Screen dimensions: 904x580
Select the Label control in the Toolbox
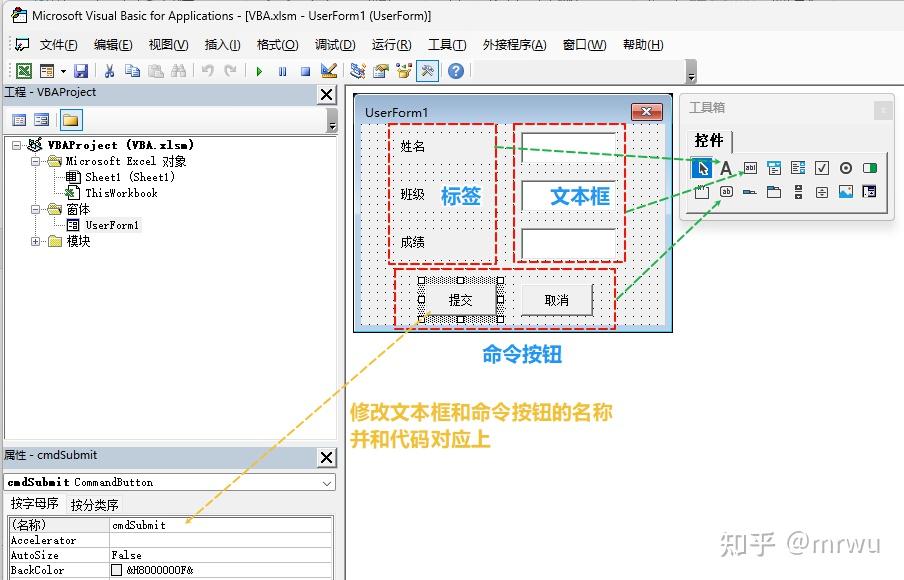[726, 167]
